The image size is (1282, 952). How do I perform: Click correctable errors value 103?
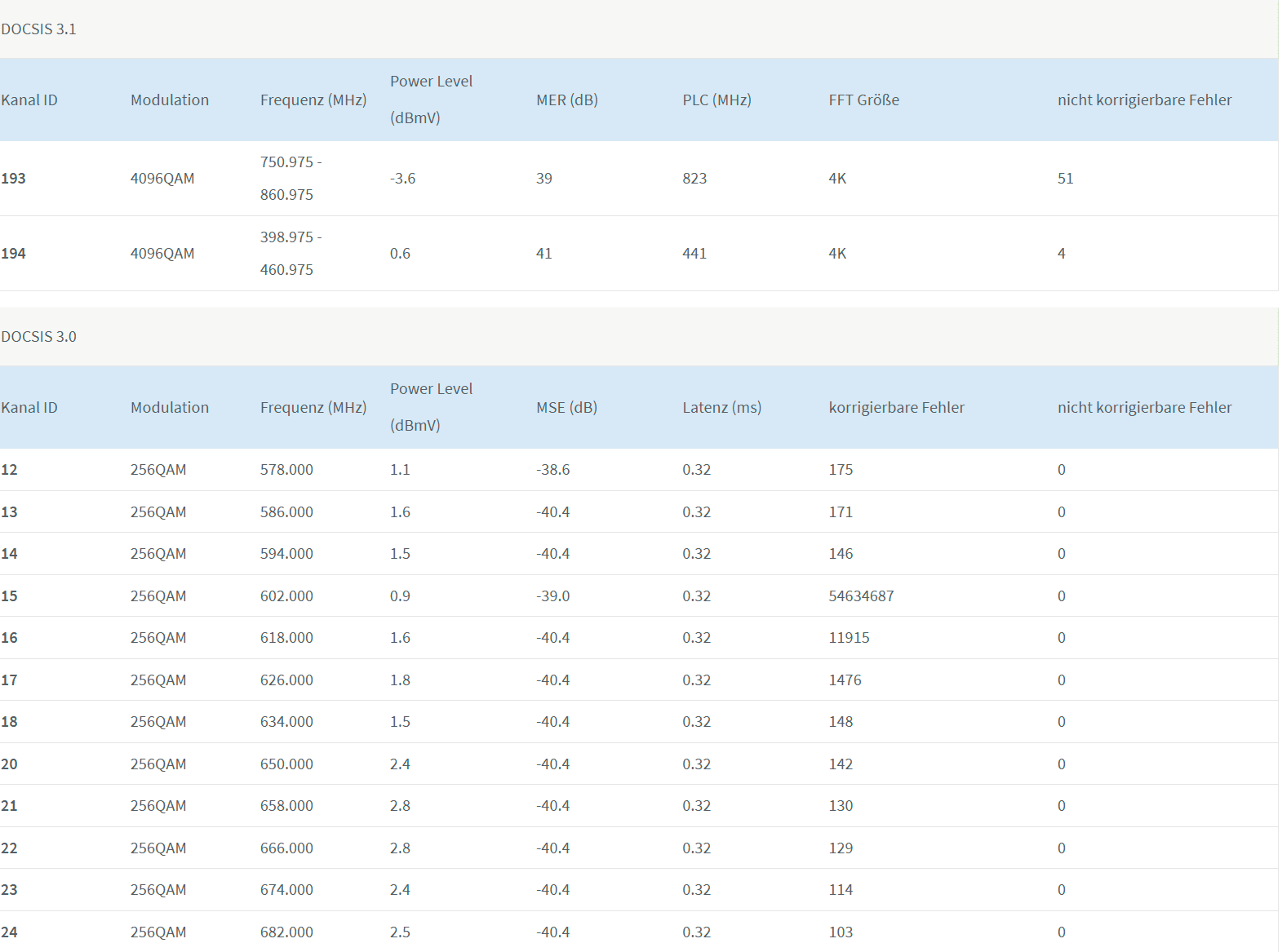[841, 932]
